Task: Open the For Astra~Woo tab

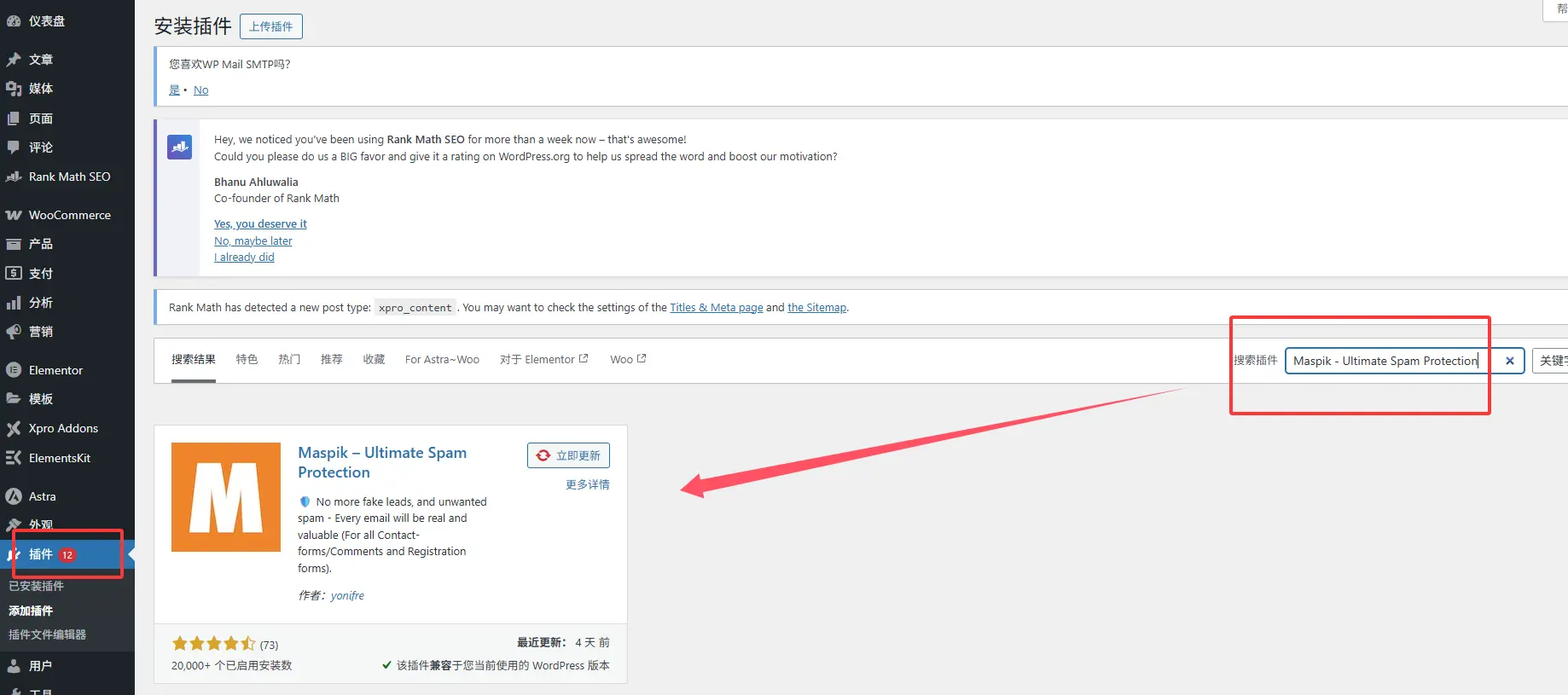Action: click(442, 360)
